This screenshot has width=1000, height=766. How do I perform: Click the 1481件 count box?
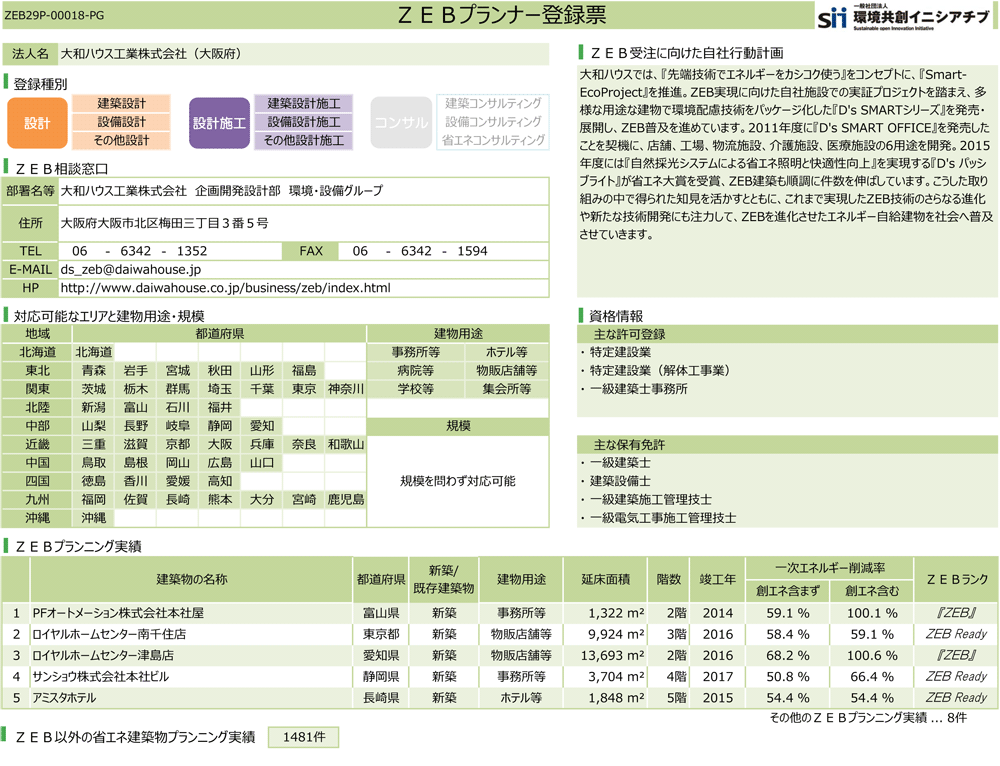pos(304,737)
